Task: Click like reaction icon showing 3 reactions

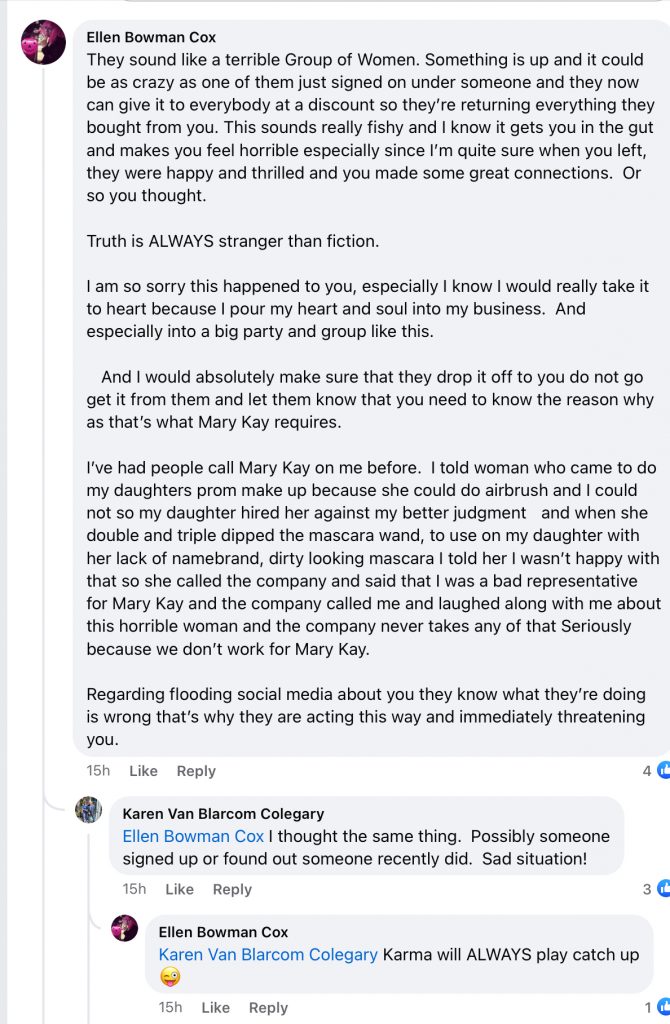Action: click(x=663, y=889)
